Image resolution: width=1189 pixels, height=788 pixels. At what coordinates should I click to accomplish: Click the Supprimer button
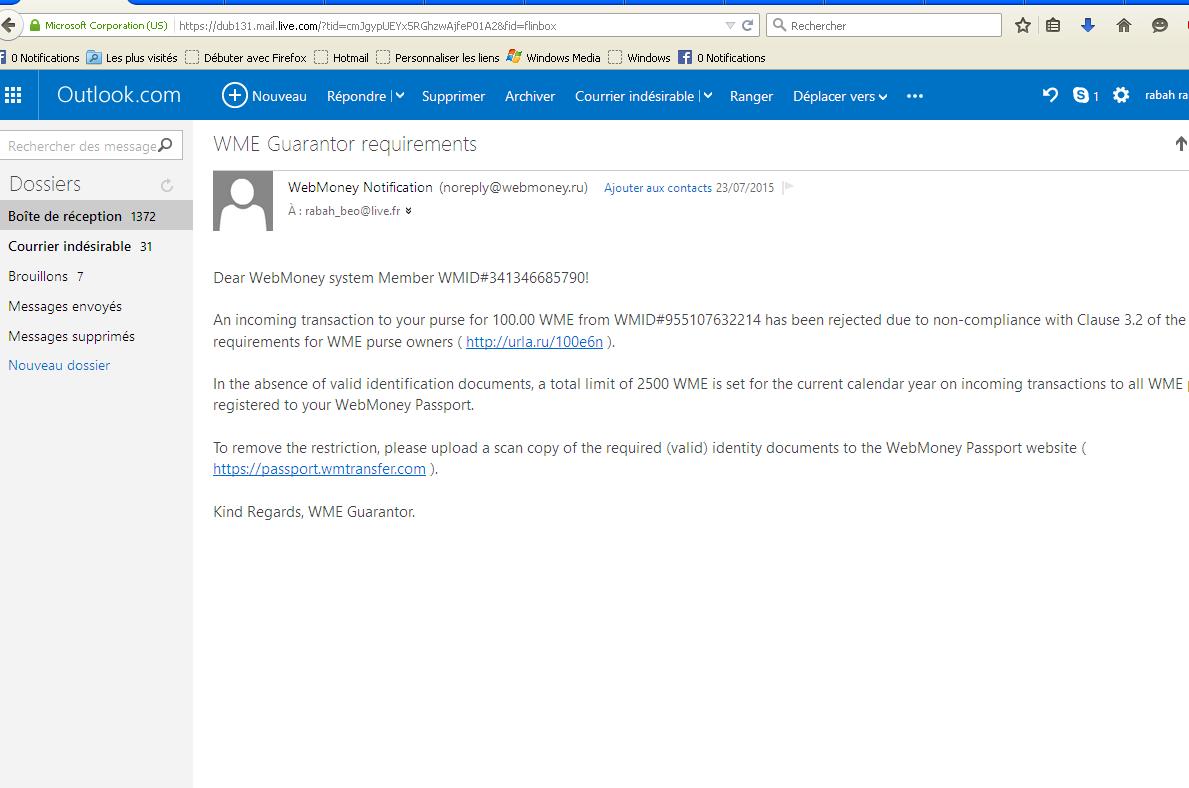point(453,96)
